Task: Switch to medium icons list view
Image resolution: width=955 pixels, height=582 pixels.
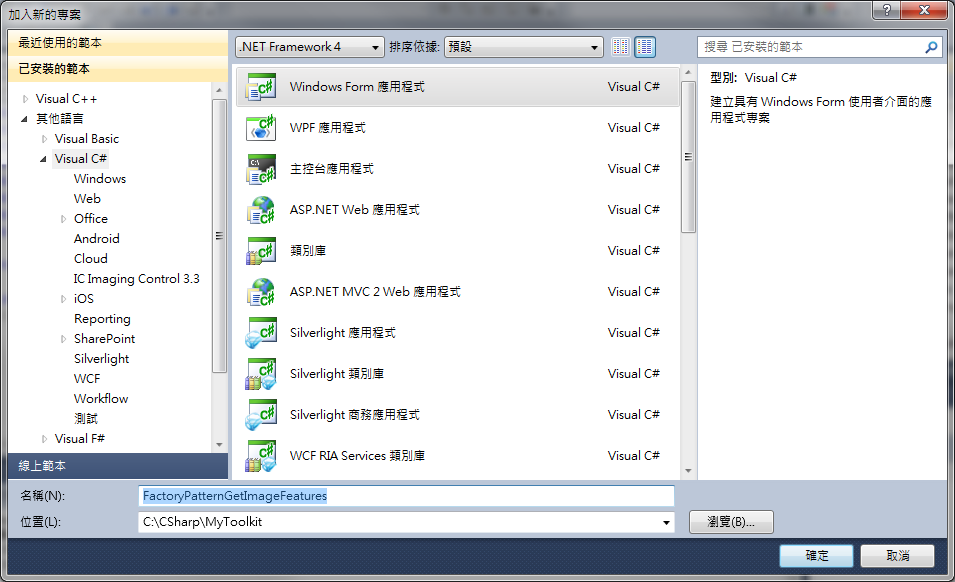Action: (645, 47)
